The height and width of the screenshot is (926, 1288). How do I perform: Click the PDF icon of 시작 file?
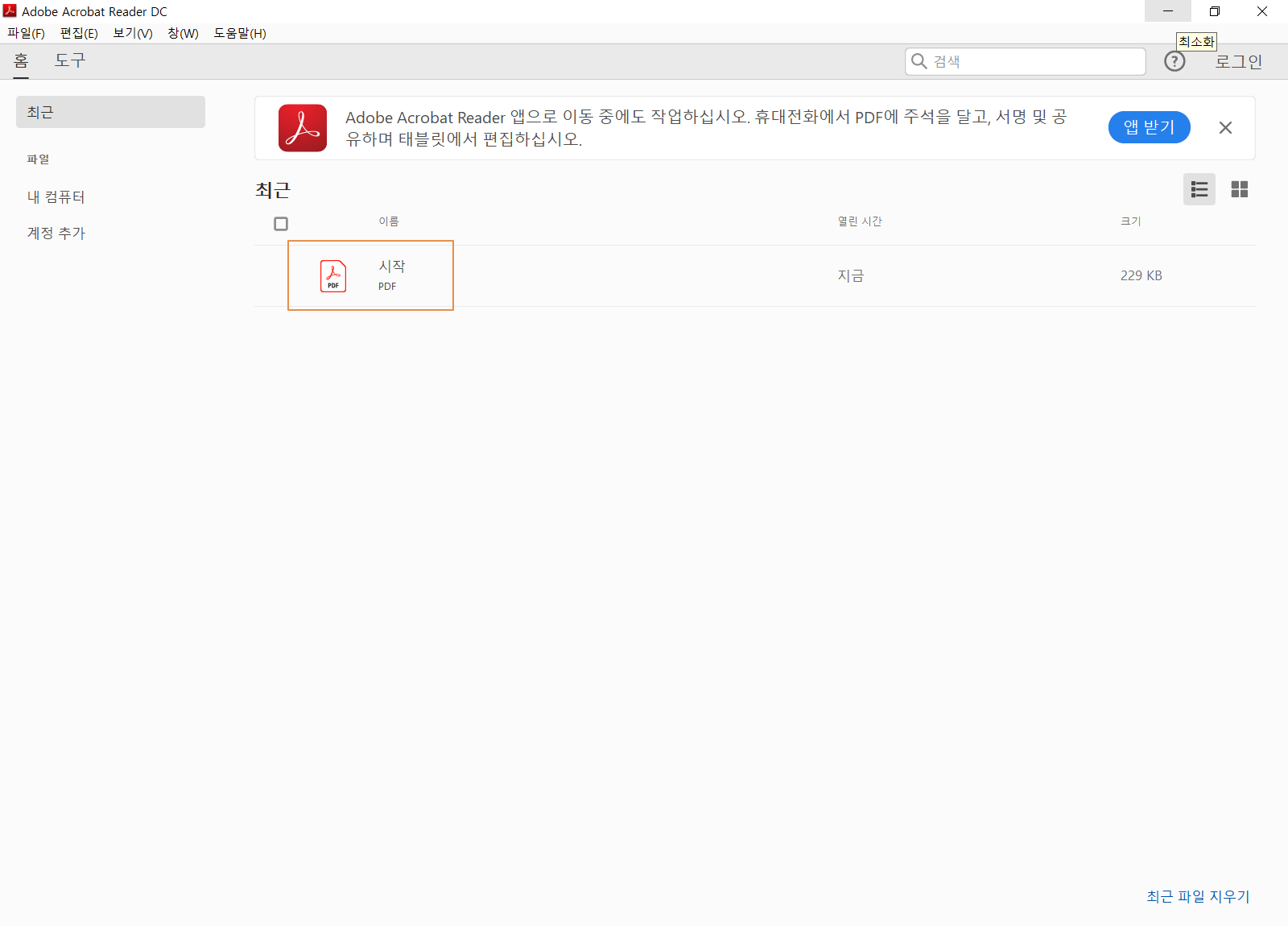(333, 276)
